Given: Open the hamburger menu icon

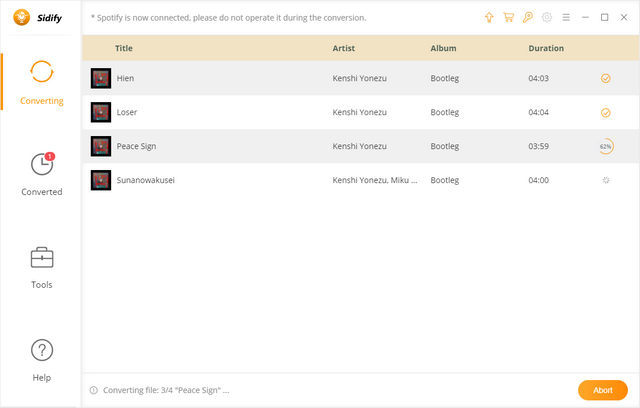Looking at the screenshot, I should [566, 17].
